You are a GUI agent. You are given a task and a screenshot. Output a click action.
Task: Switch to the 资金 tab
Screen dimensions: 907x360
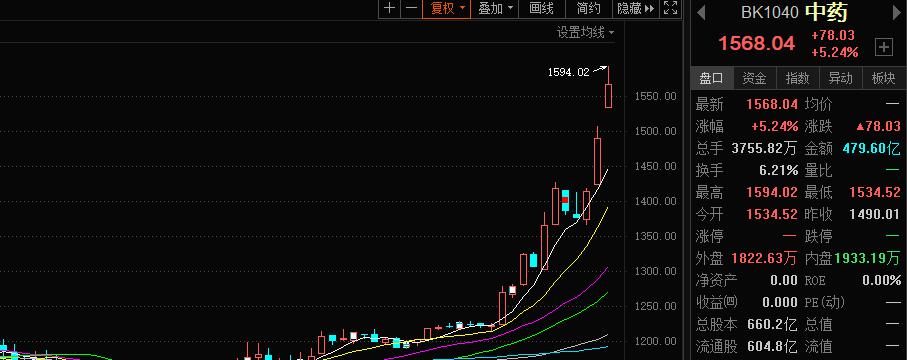pos(755,78)
